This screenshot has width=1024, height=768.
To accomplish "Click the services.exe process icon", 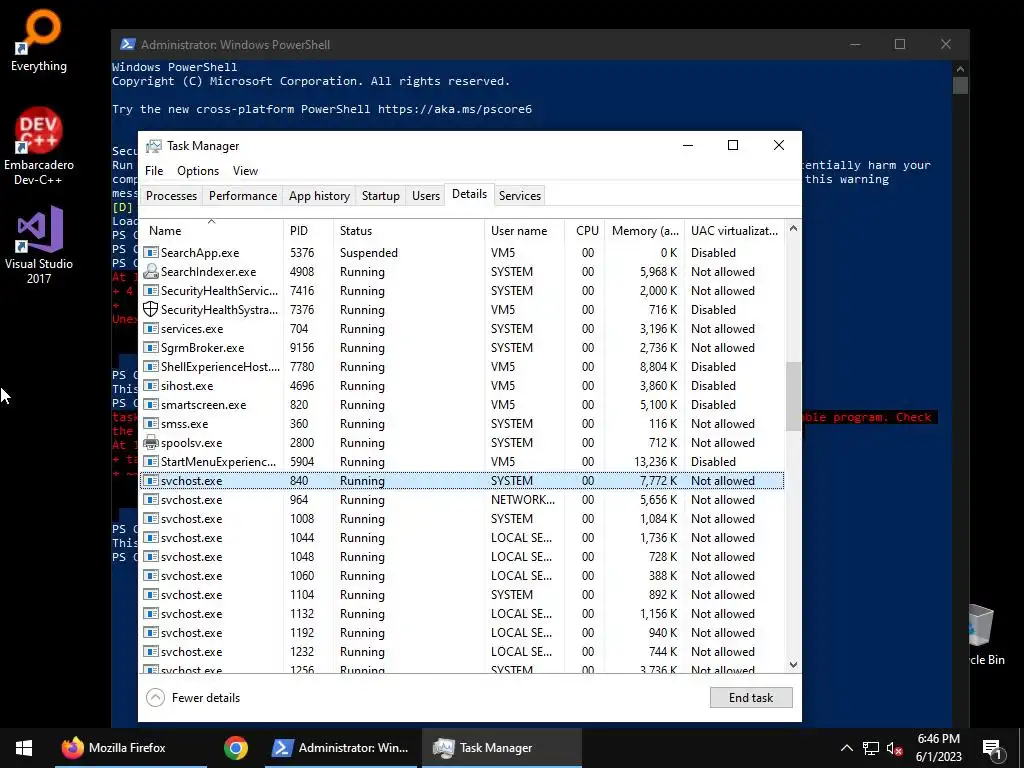I will pos(151,328).
